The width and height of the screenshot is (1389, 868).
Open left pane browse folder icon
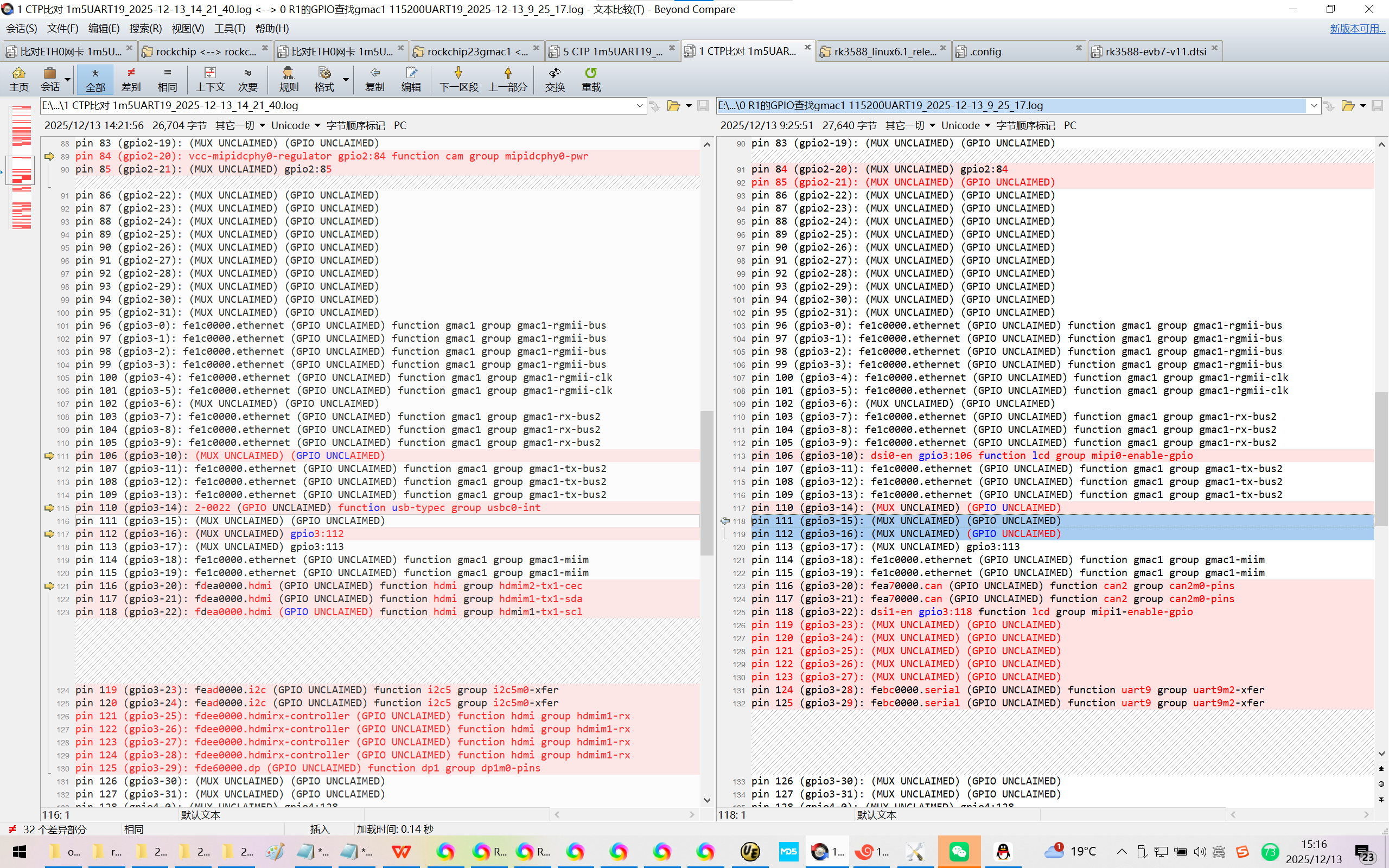(673, 106)
